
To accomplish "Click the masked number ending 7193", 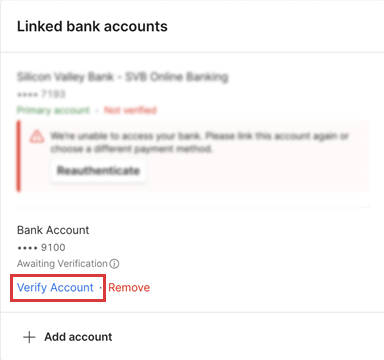I will click(x=41, y=94).
